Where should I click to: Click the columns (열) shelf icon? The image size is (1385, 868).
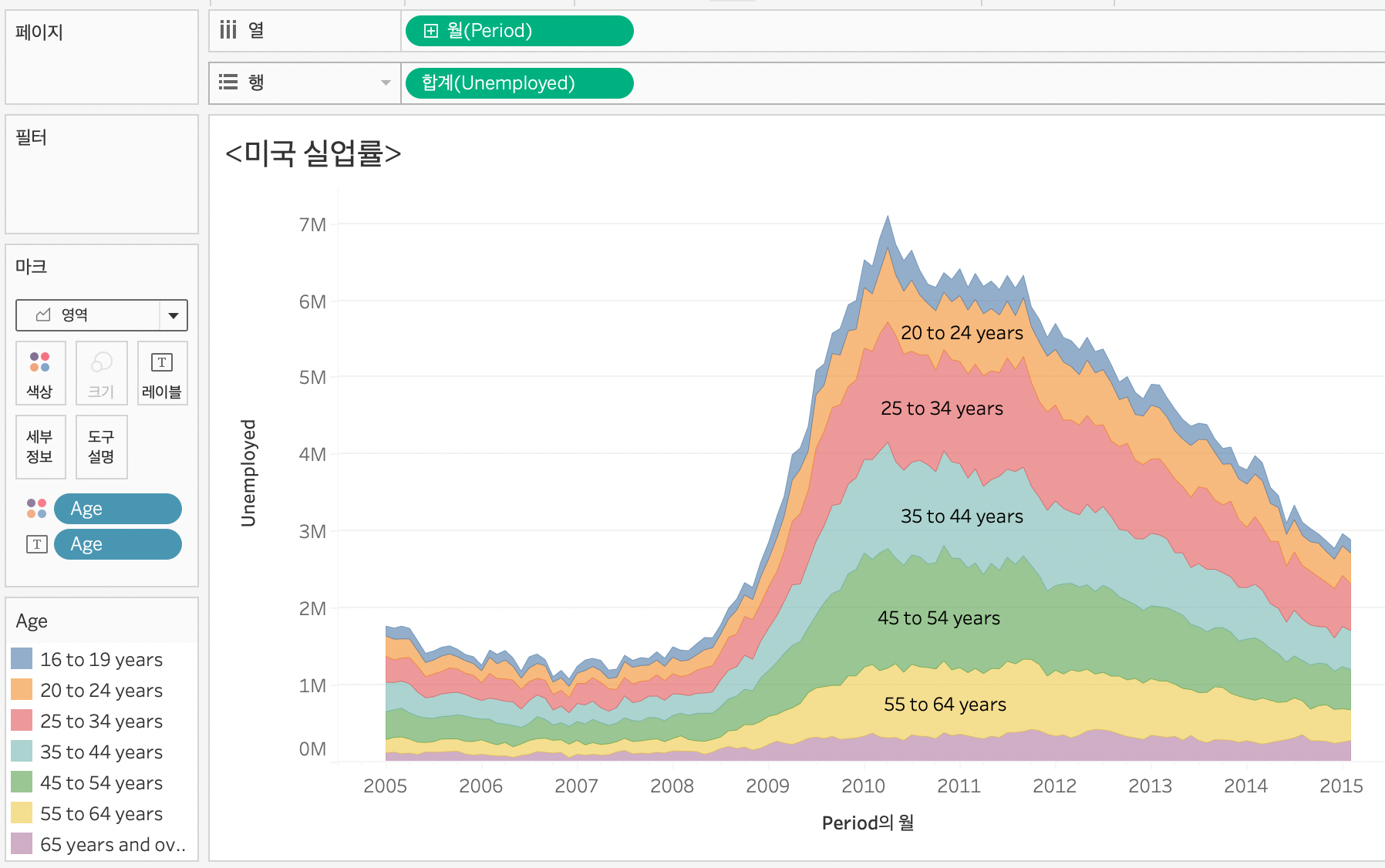(x=228, y=31)
